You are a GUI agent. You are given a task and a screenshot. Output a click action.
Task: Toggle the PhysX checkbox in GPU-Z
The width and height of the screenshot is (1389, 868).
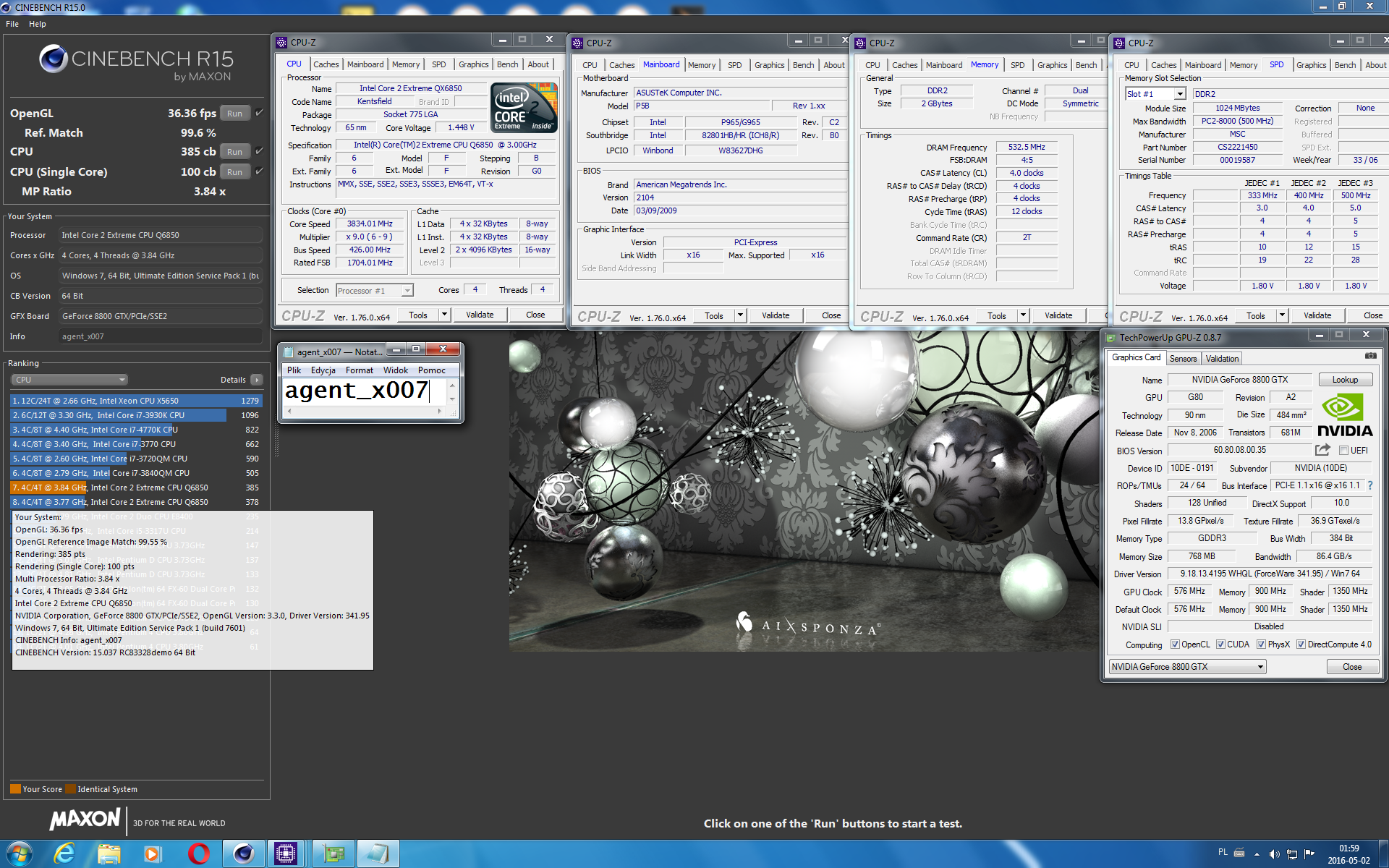click(1261, 644)
